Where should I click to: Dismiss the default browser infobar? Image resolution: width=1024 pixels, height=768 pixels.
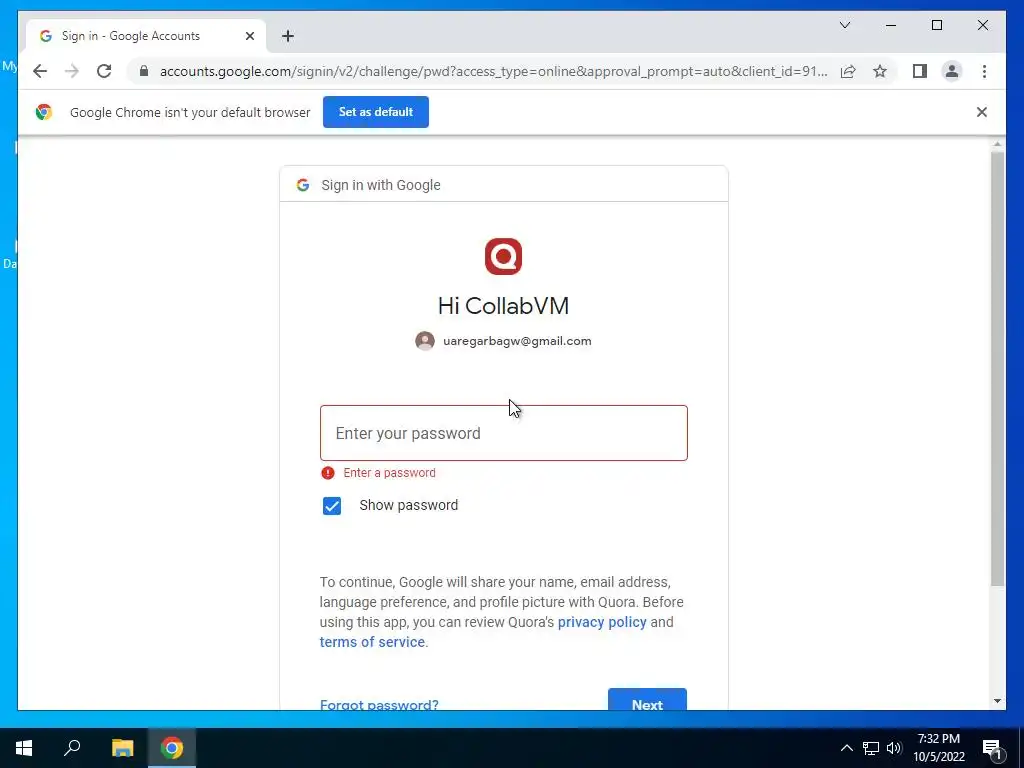[982, 112]
